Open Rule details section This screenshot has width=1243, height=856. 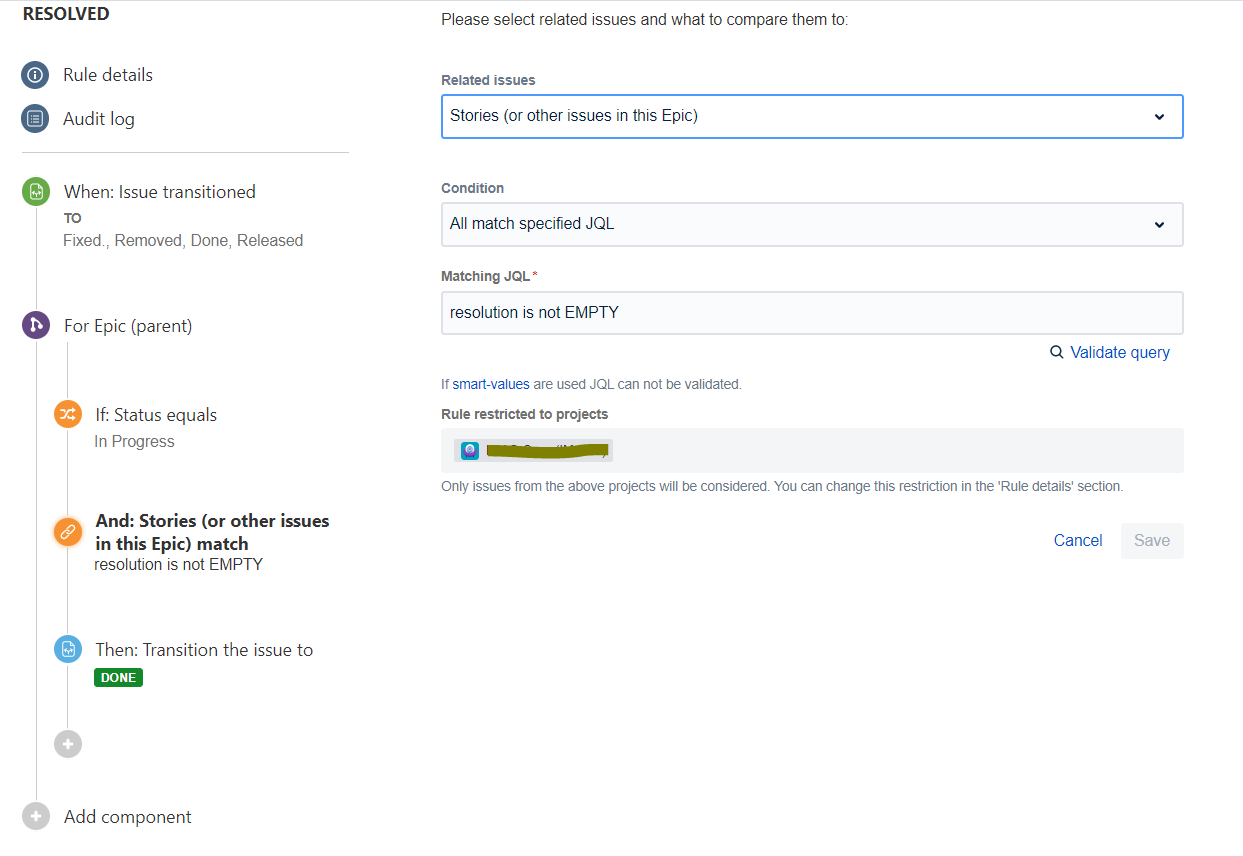click(x=108, y=75)
